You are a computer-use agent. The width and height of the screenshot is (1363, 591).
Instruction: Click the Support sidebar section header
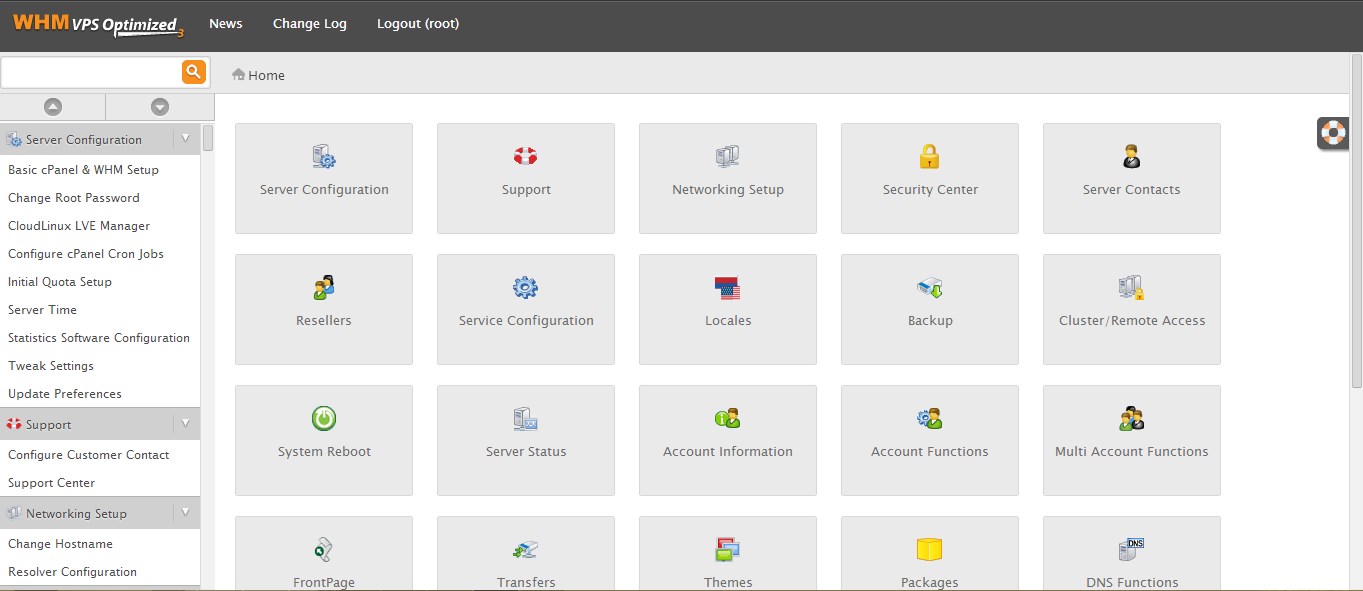[x=100, y=424]
